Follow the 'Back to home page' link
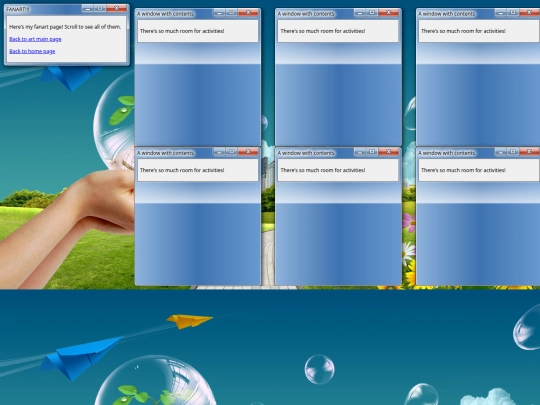 click(32, 51)
